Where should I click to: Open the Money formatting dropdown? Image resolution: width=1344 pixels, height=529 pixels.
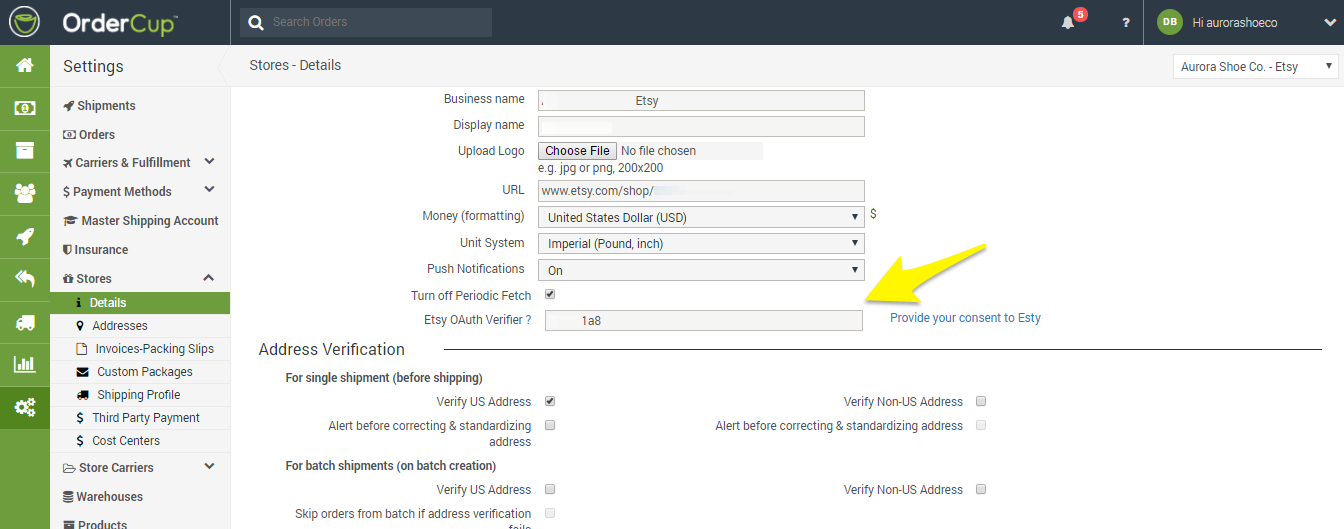(x=701, y=217)
